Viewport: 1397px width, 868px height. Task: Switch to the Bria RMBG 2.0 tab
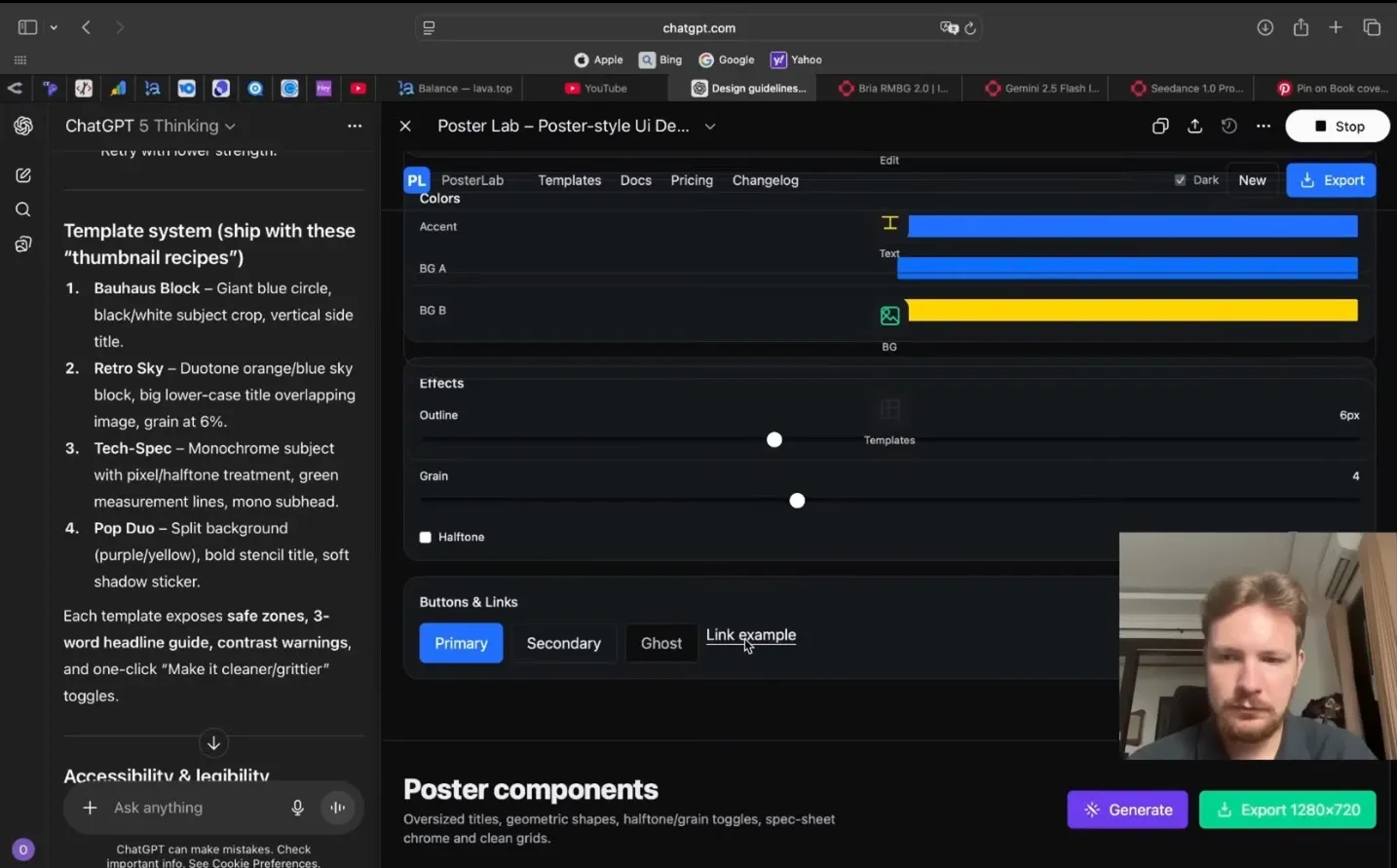[893, 89]
